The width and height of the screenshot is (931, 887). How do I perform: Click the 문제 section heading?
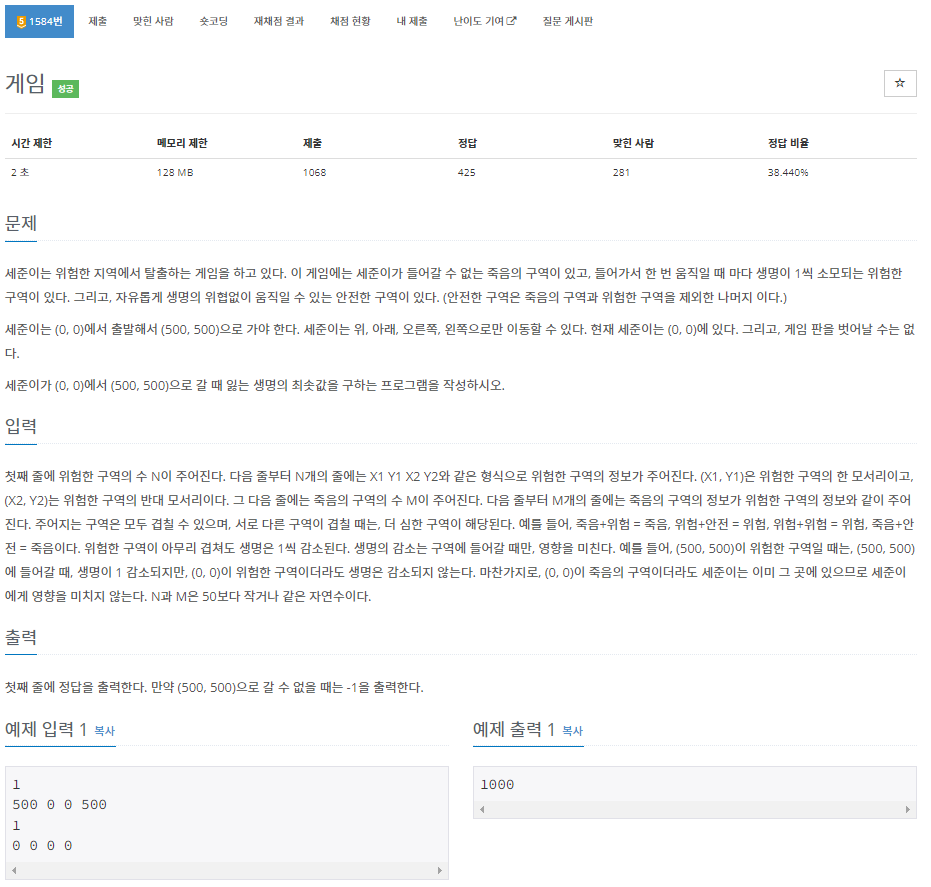pos(21,223)
